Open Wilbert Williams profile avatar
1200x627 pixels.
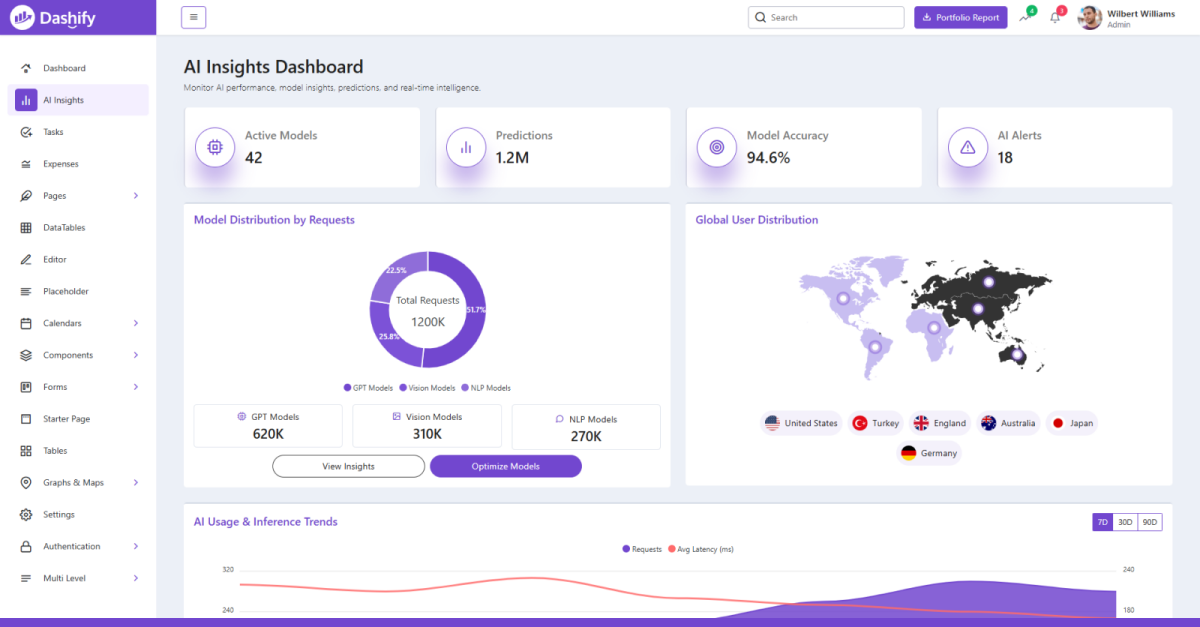pyautogui.click(x=1090, y=17)
